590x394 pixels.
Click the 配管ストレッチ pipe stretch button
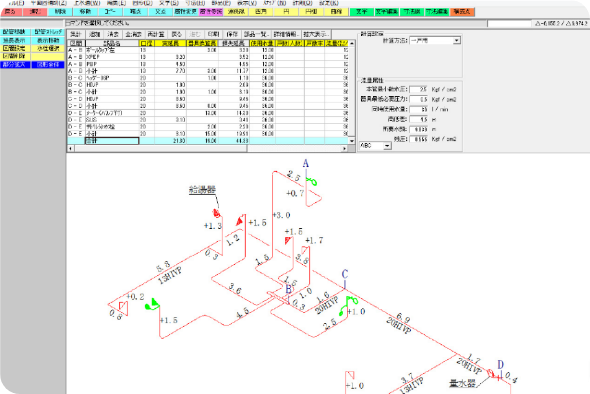pos(48,32)
